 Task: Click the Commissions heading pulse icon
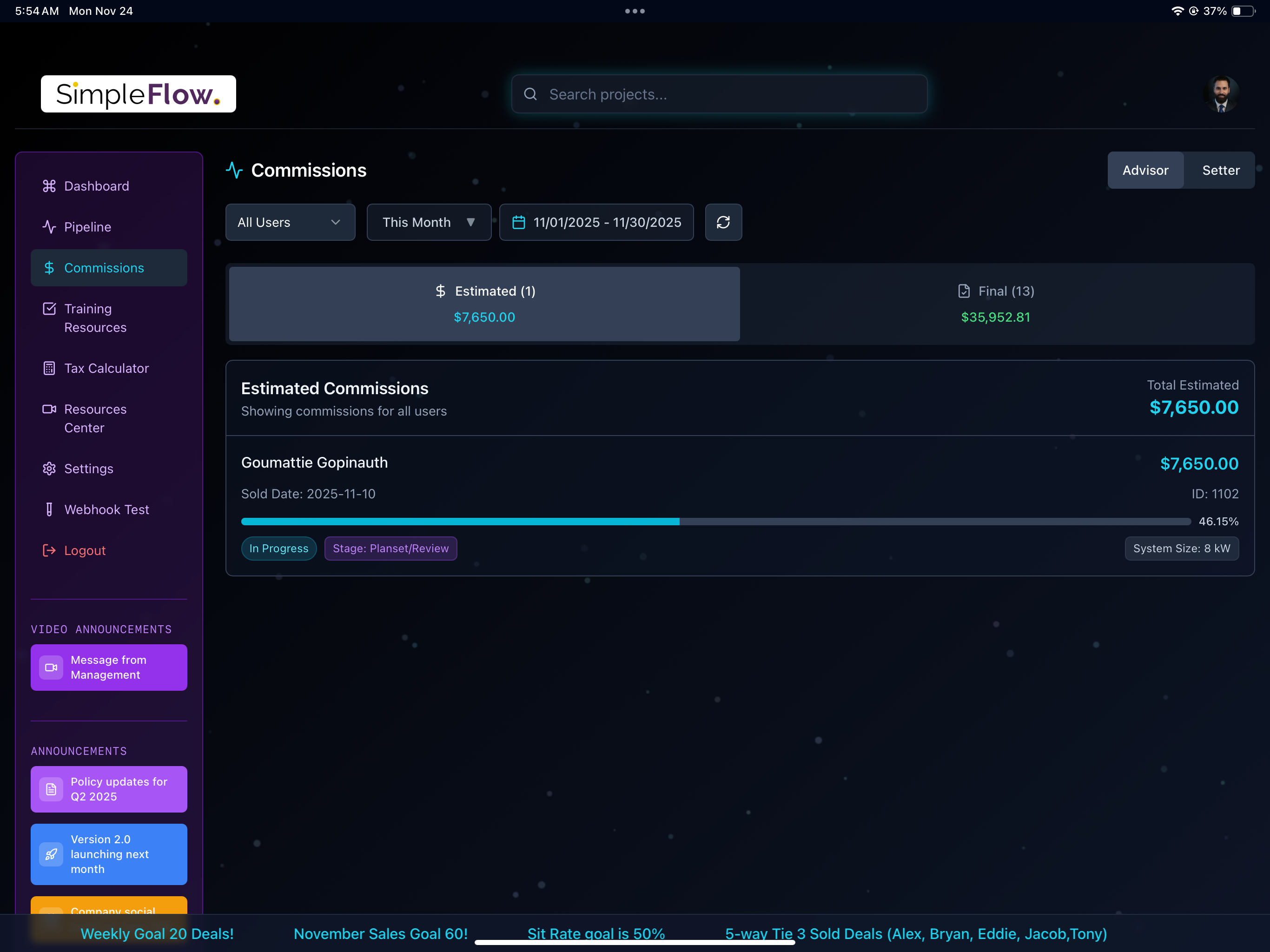tap(234, 170)
